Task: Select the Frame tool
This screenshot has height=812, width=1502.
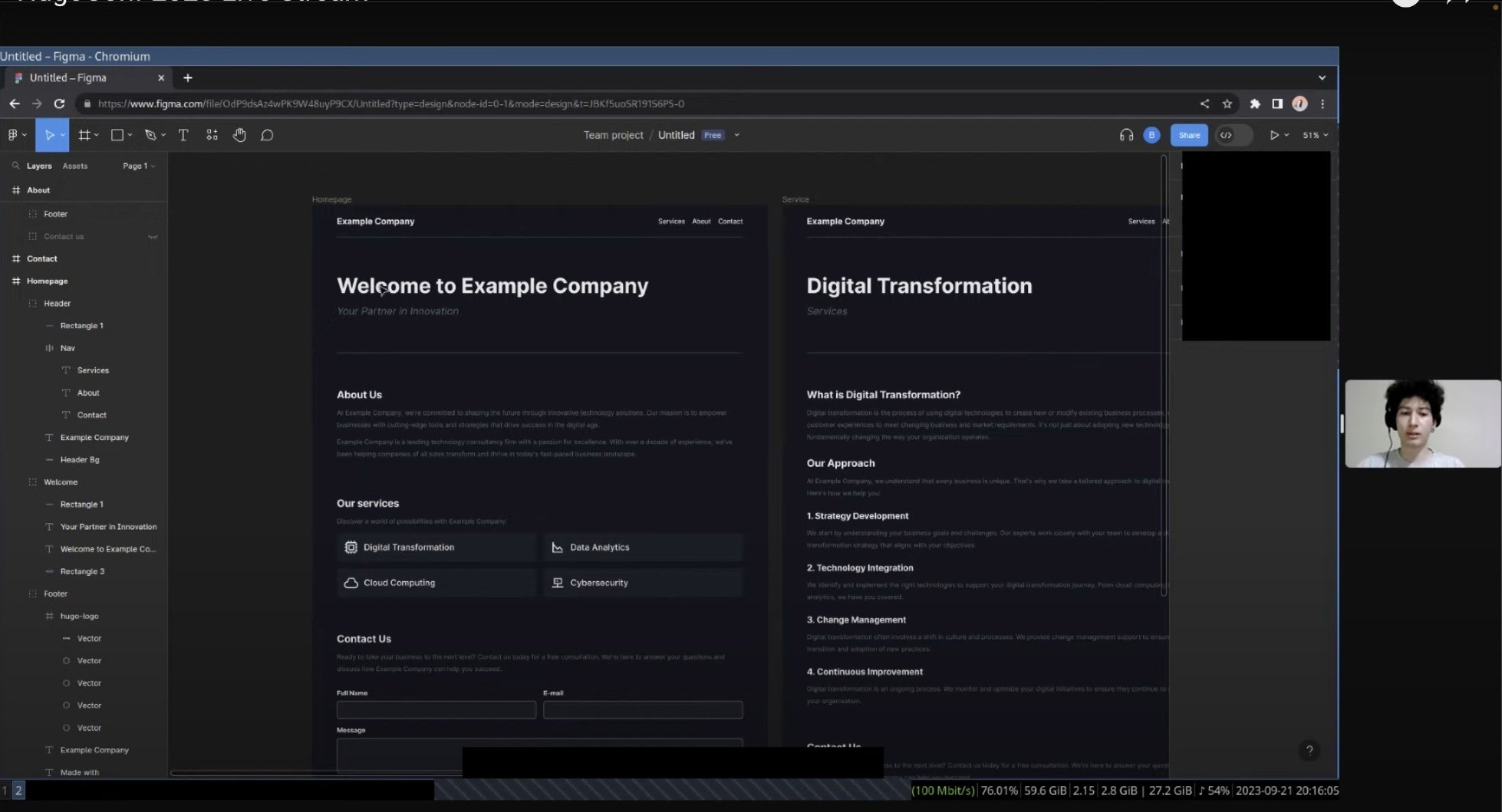Action: point(84,135)
